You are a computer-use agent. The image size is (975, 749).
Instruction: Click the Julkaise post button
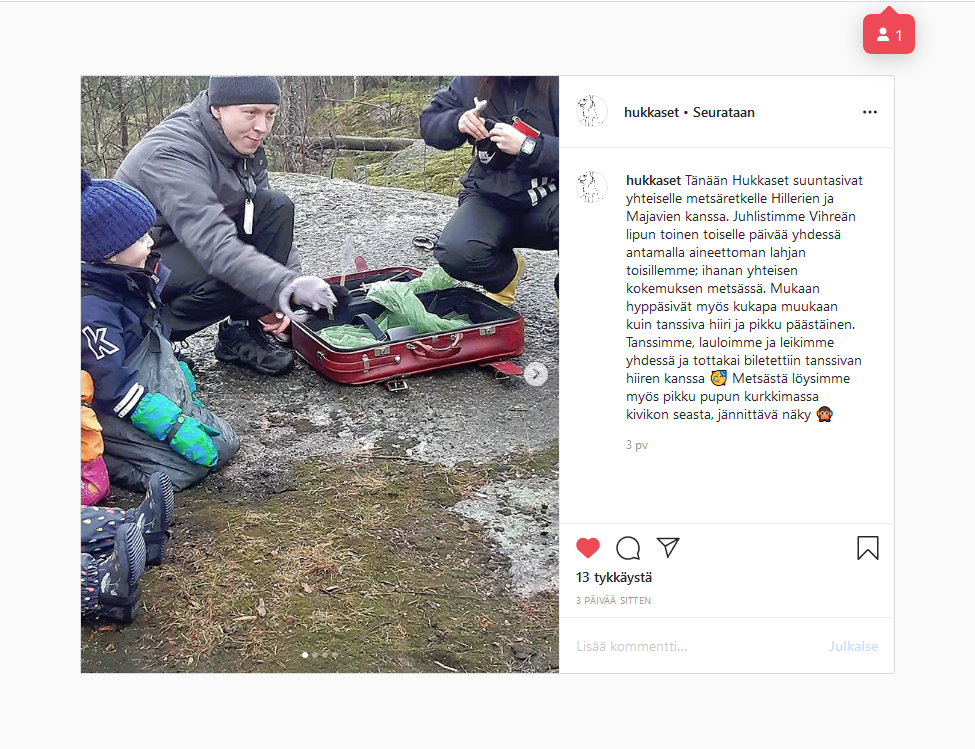853,646
